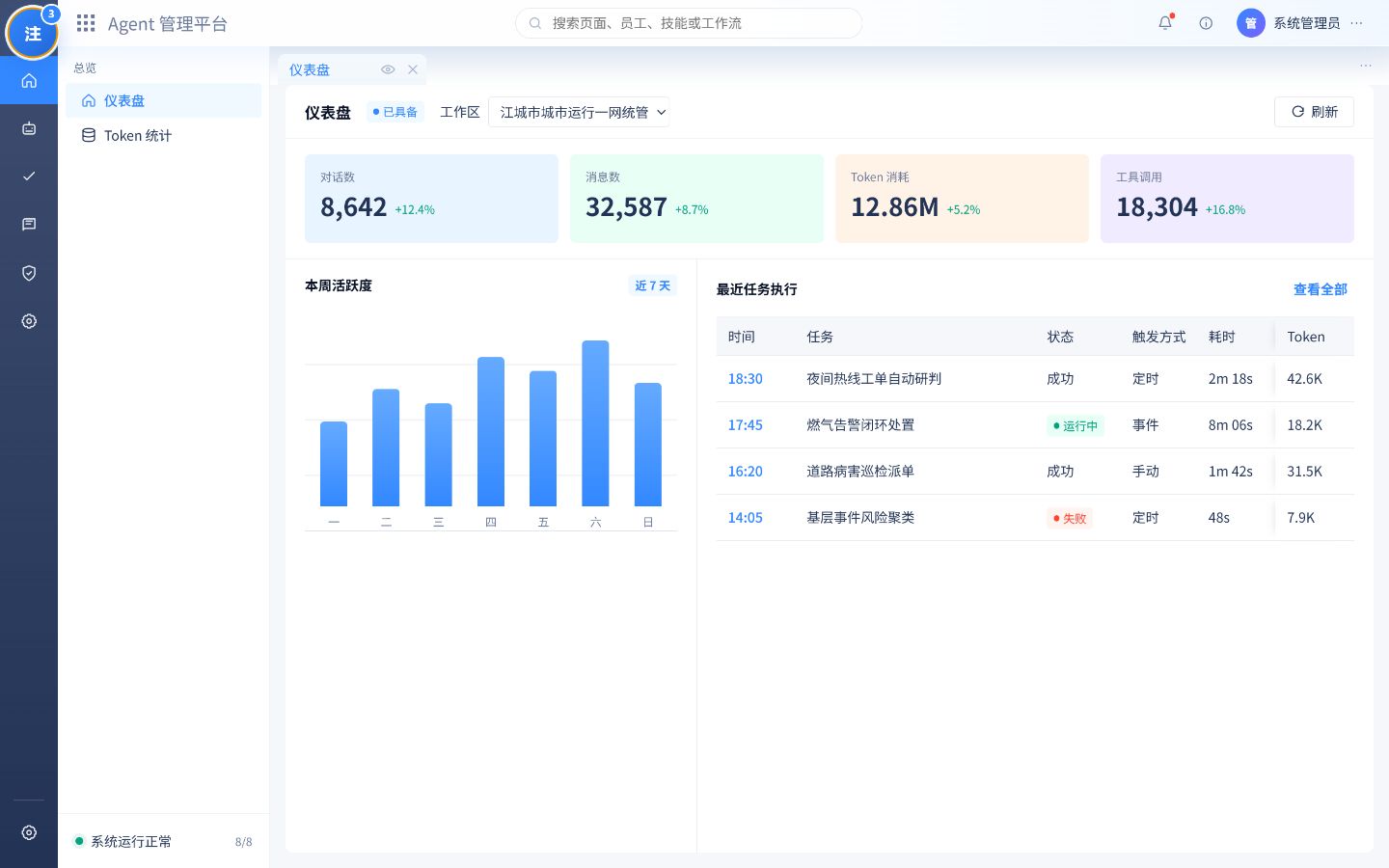Click the chart bar for 日
1389x868 pixels.
tap(648, 445)
